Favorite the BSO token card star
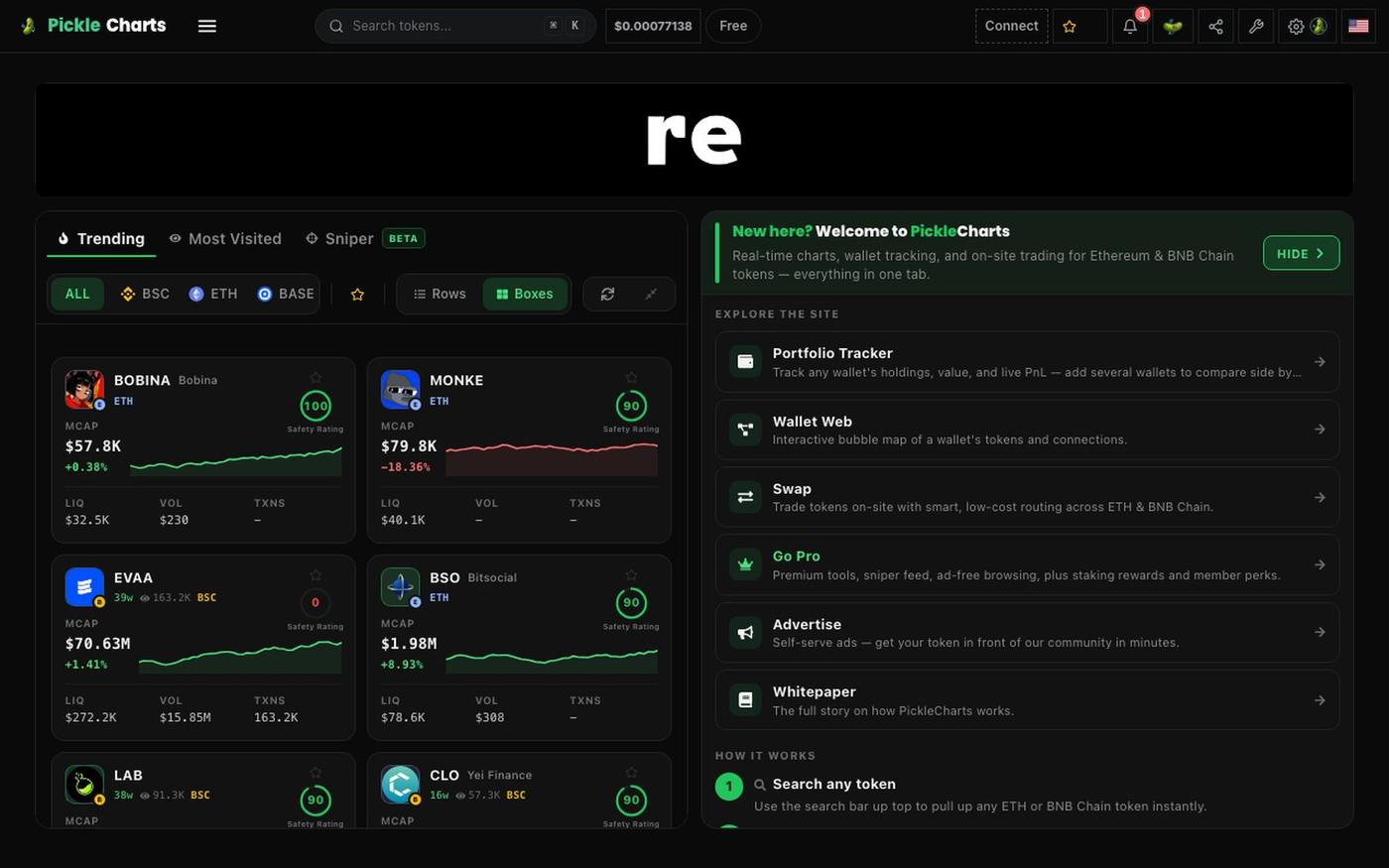Viewport: 1389px width, 868px height. (x=631, y=574)
